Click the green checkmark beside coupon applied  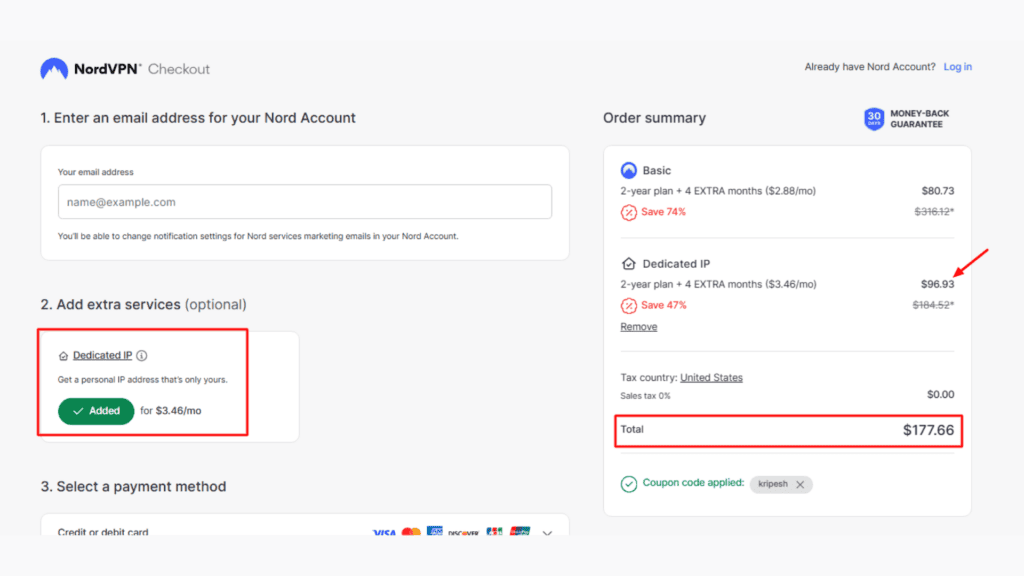coord(628,483)
